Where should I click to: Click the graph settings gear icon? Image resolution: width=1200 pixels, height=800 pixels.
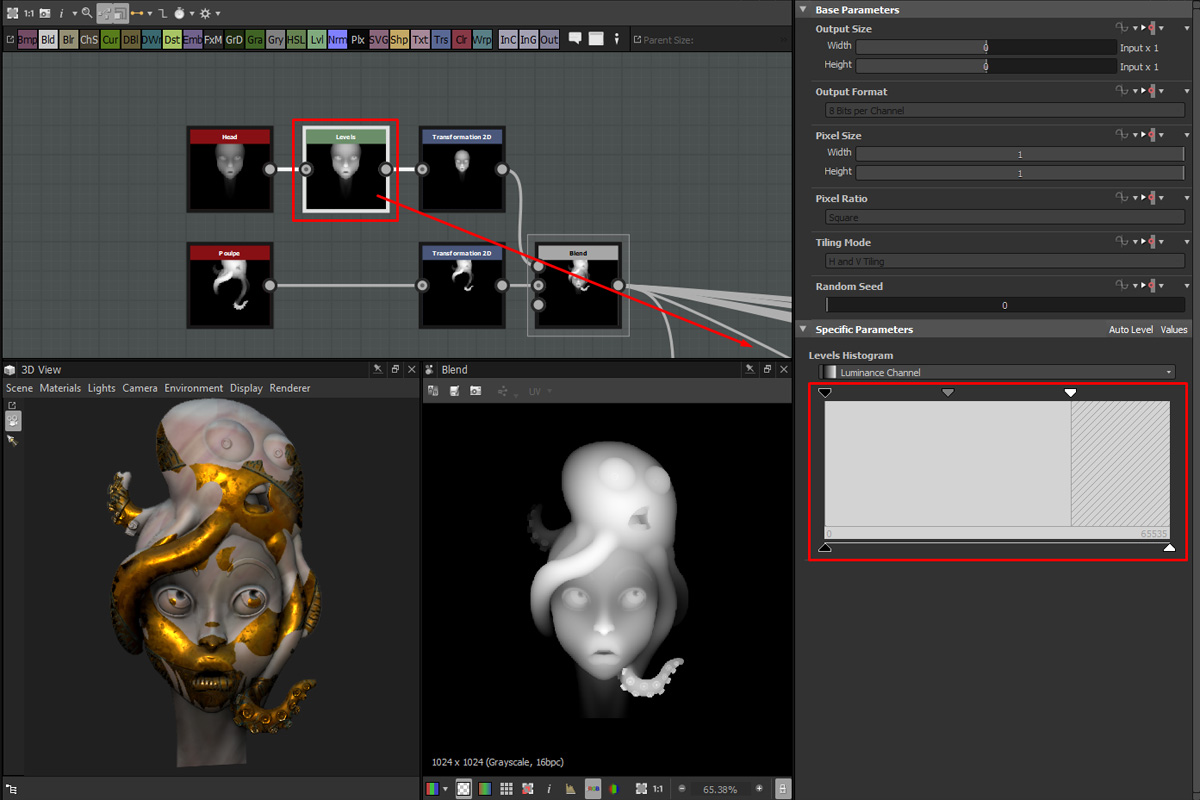pyautogui.click(x=205, y=13)
